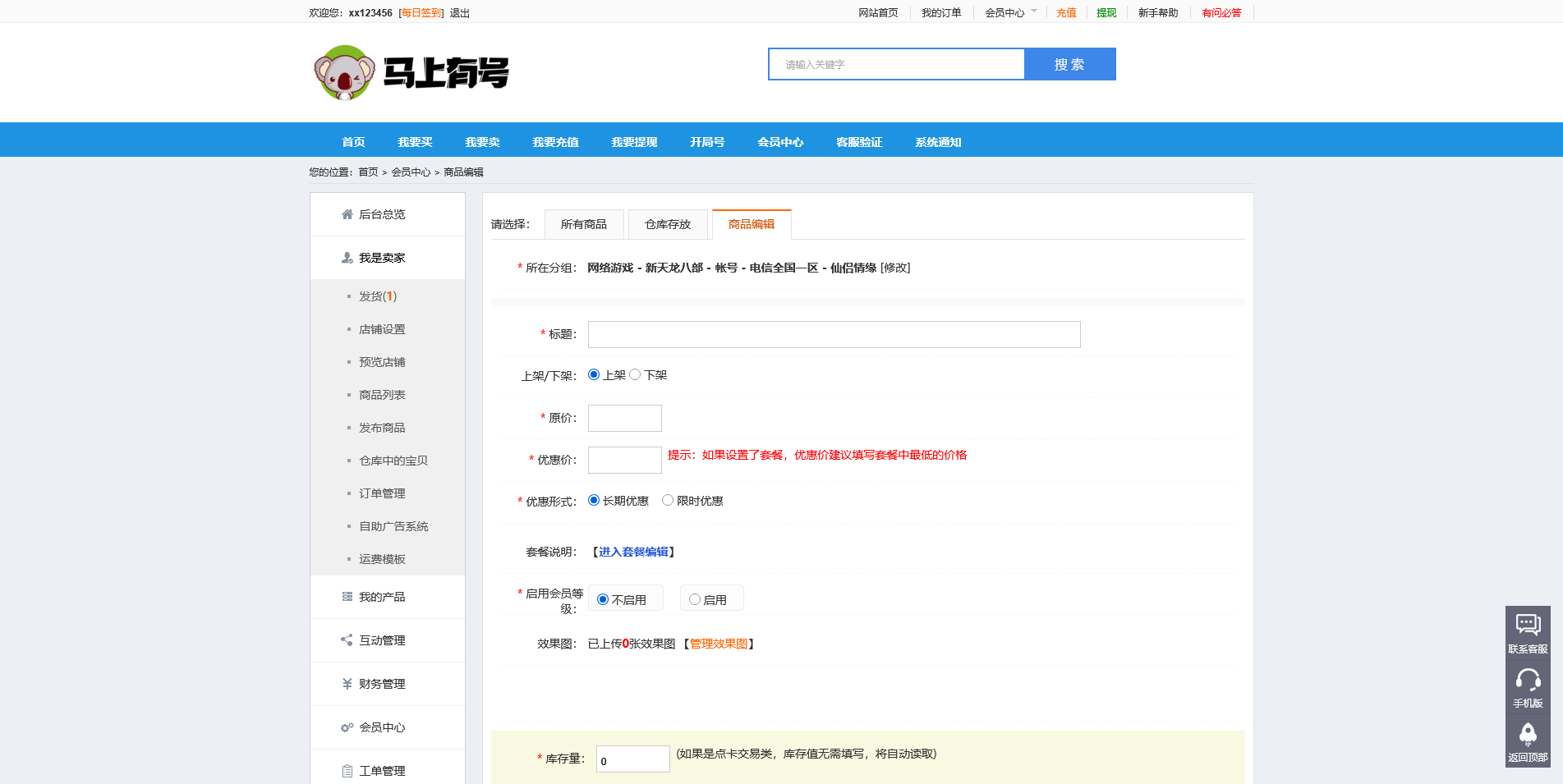1563x784 pixels.
Task: Open 预览店铺 sidebar item
Action: click(382, 362)
